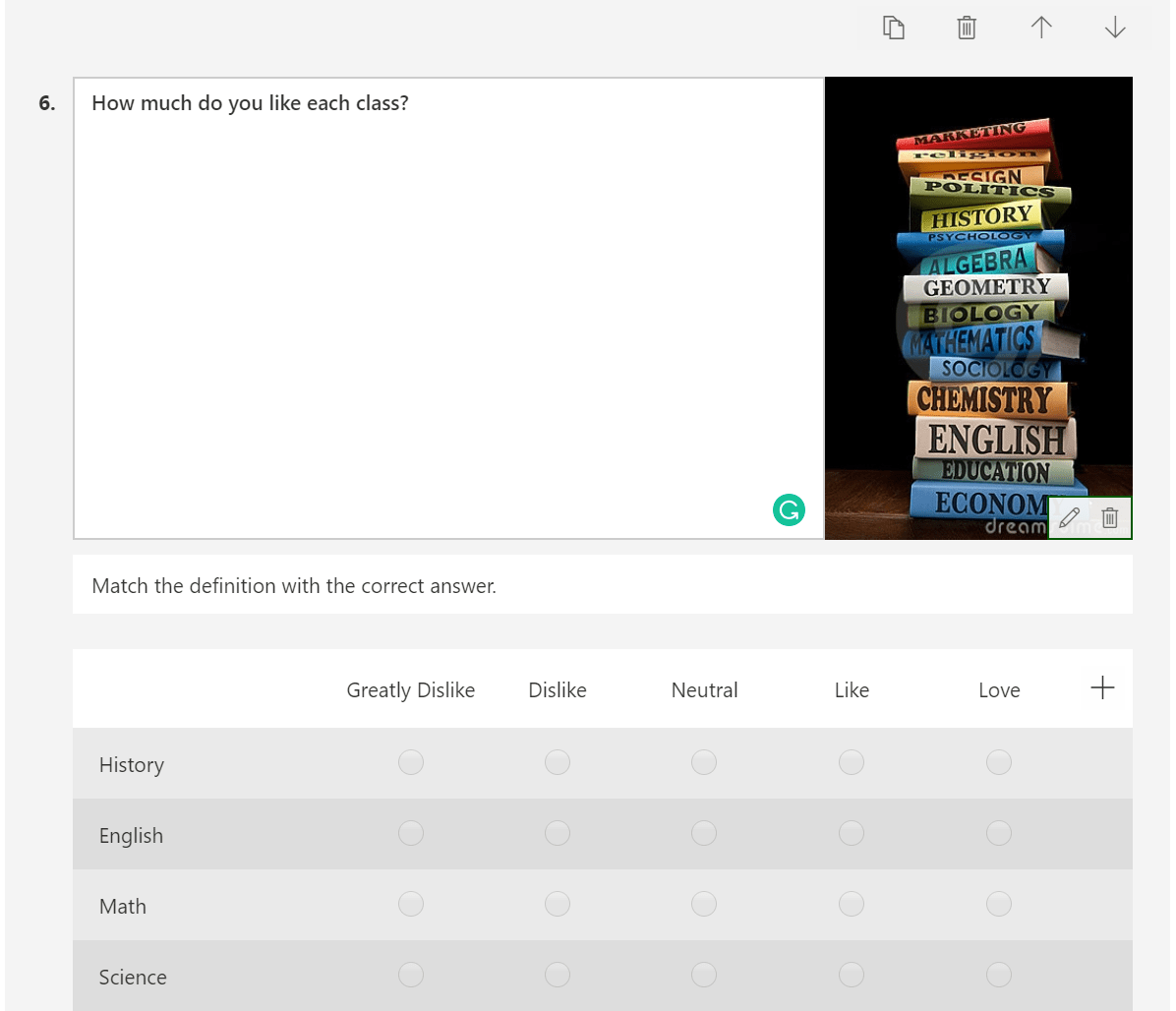Select Like for History

coord(852,762)
